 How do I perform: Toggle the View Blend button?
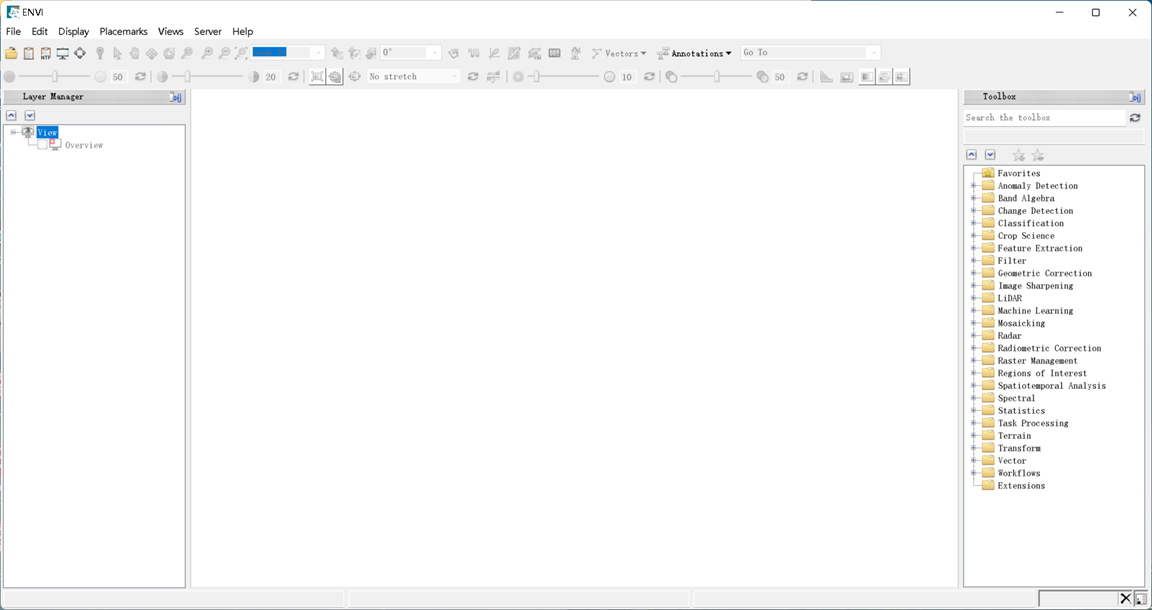point(867,76)
